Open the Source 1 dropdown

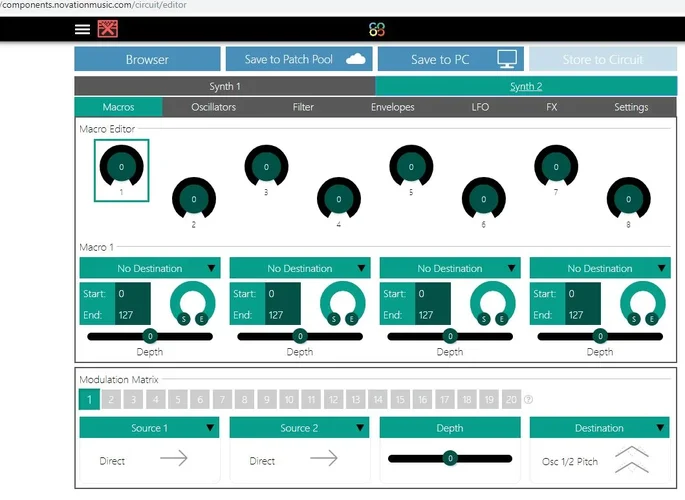[149, 428]
